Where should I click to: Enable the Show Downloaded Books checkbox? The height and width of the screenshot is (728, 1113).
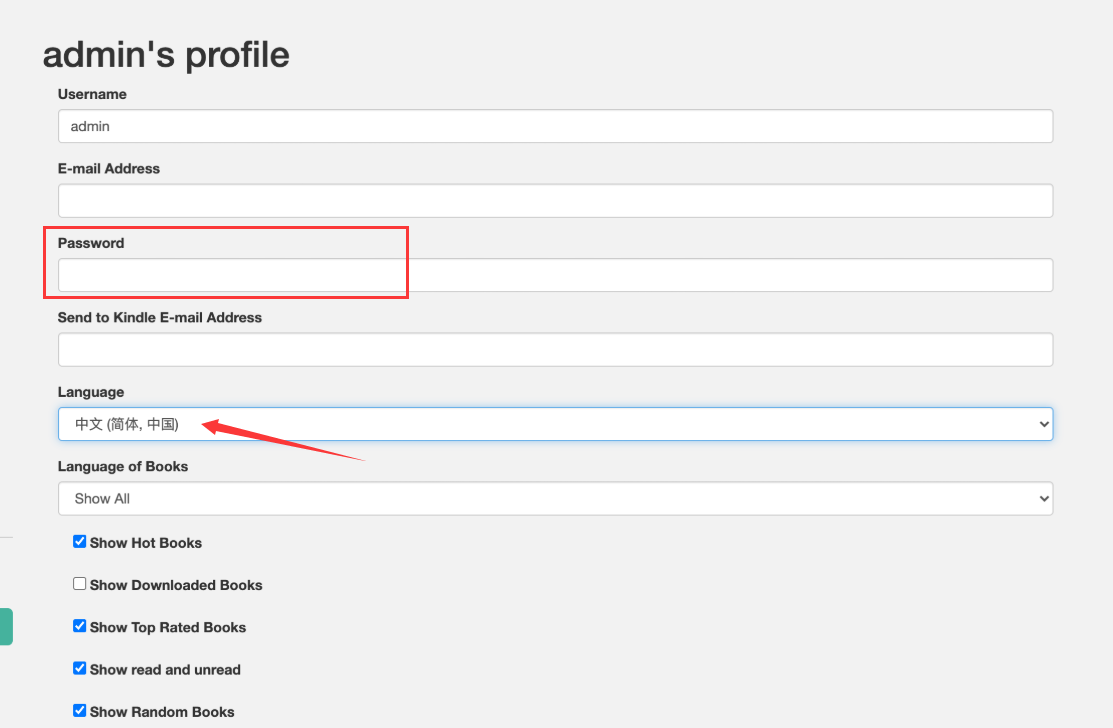[80, 584]
